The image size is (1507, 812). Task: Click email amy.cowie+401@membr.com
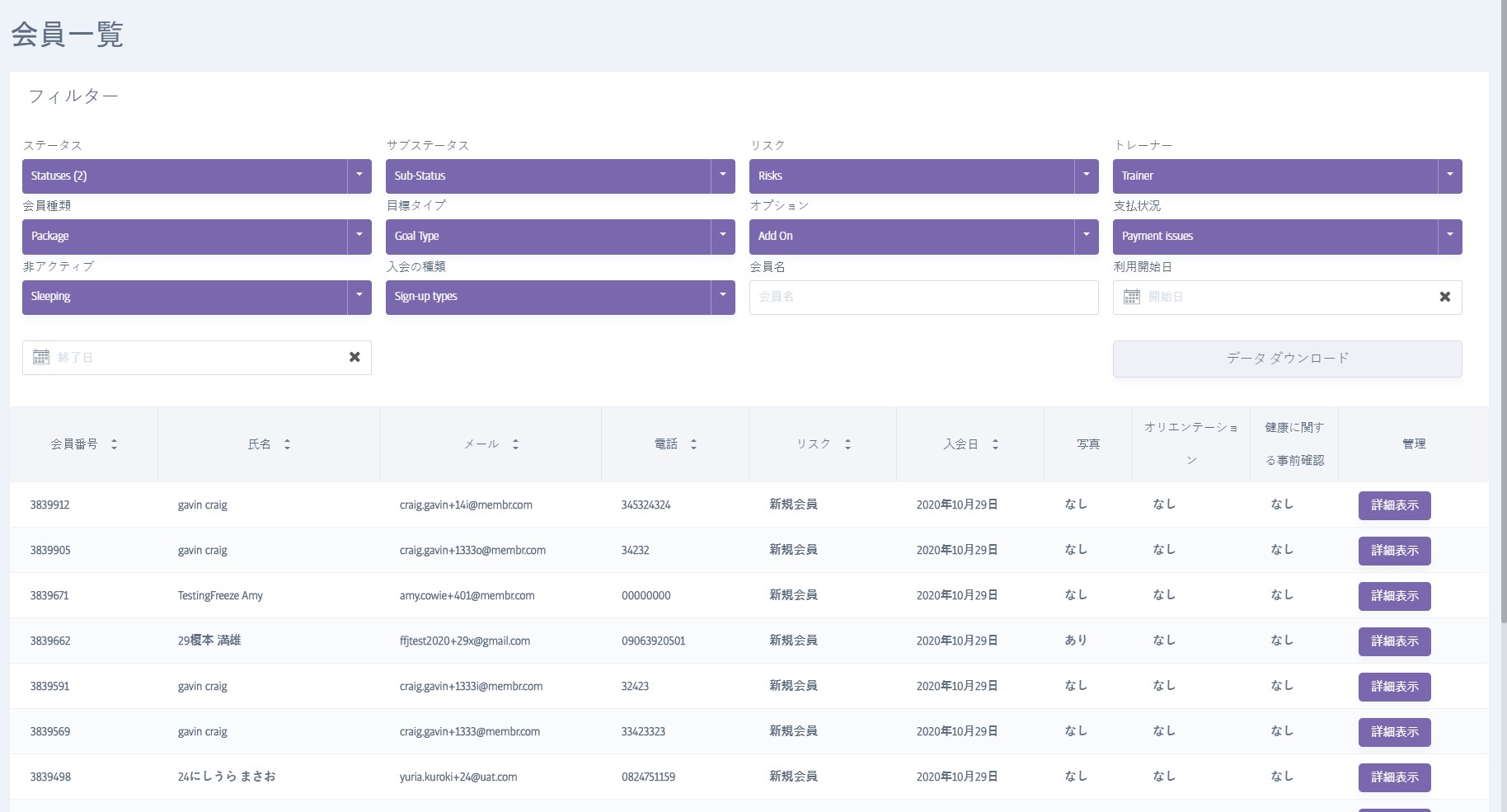[x=467, y=596]
